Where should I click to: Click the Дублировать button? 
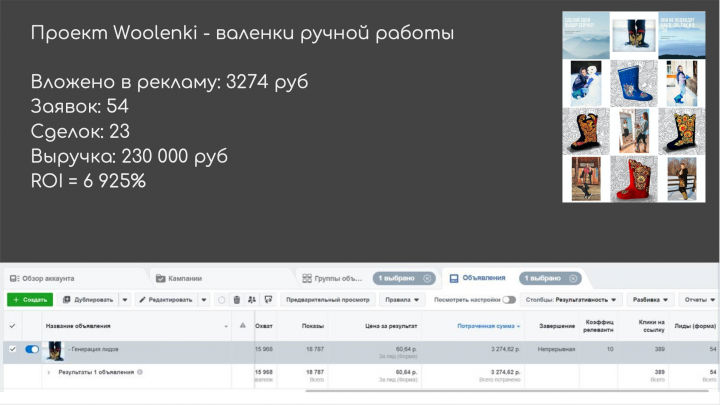pyautogui.click(x=88, y=300)
